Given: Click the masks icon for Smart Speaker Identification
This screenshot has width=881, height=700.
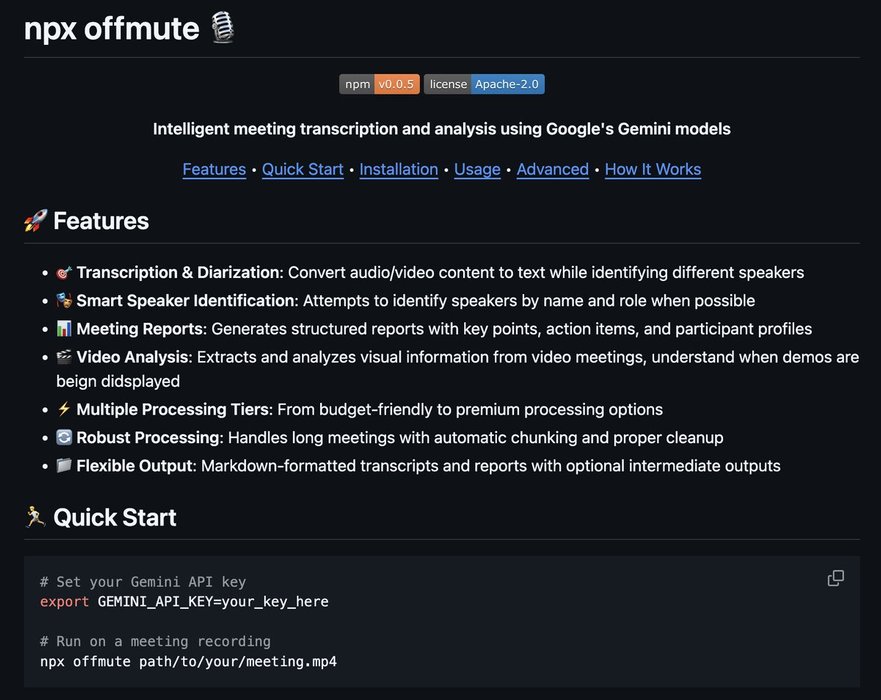Looking at the screenshot, I should 64,301.
